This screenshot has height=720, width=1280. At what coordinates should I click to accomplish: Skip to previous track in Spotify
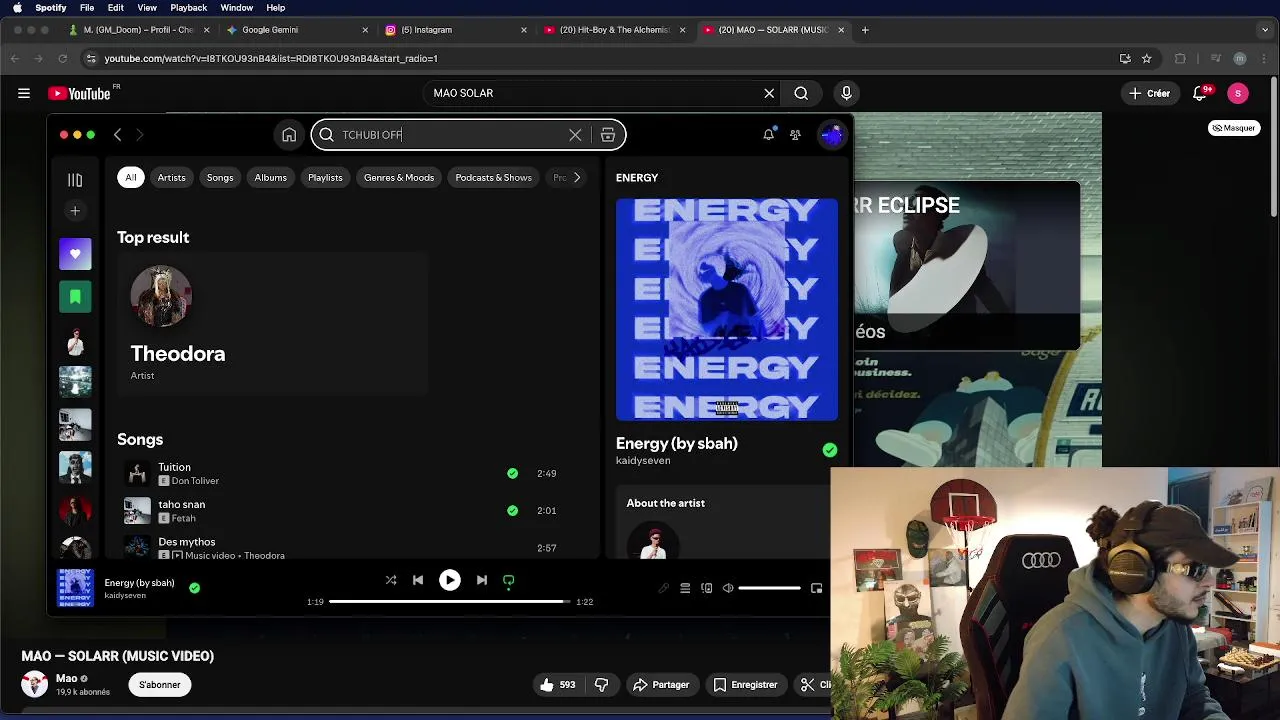pos(418,580)
